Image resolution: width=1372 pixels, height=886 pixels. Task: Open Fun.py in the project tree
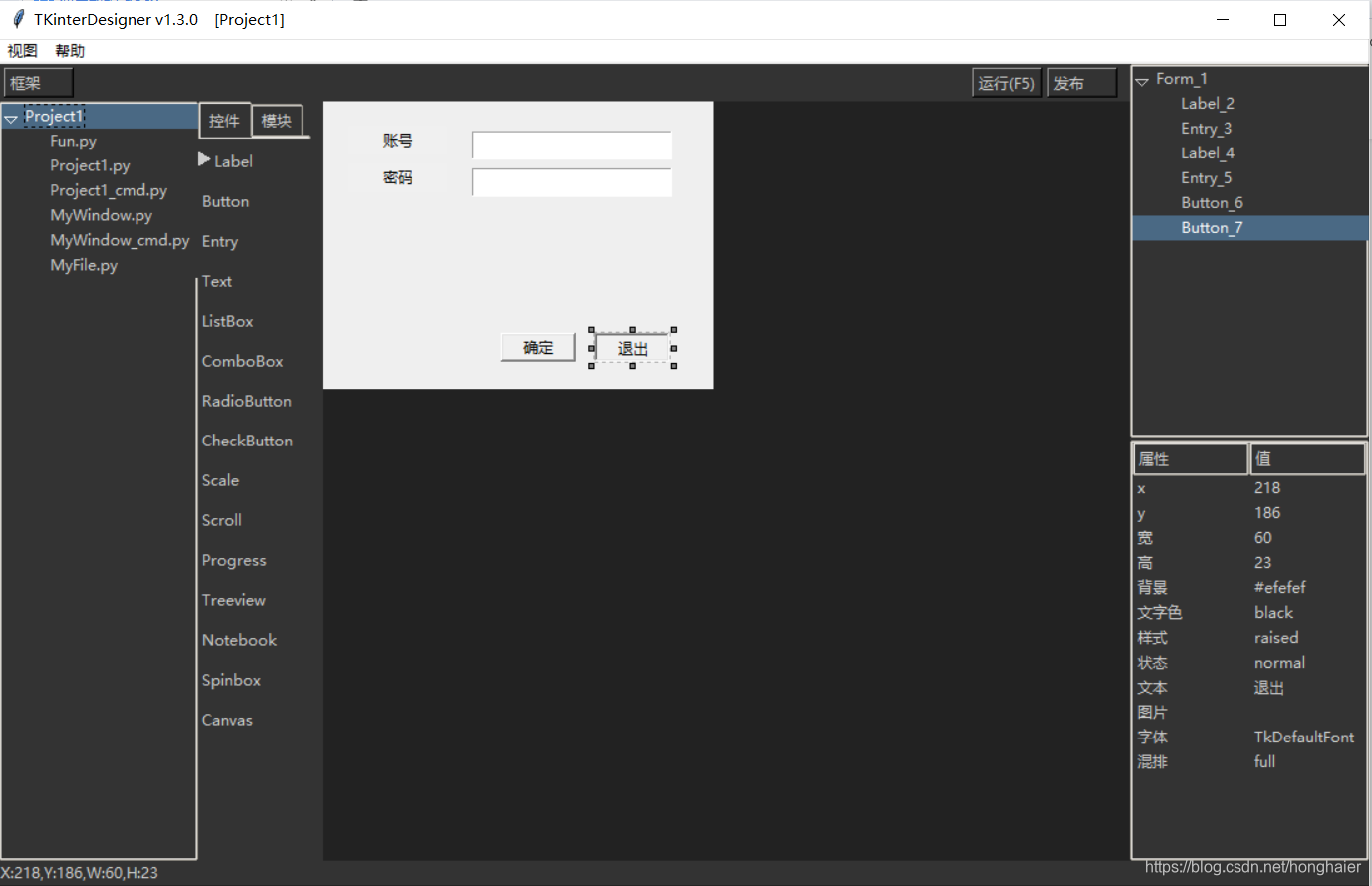73,141
